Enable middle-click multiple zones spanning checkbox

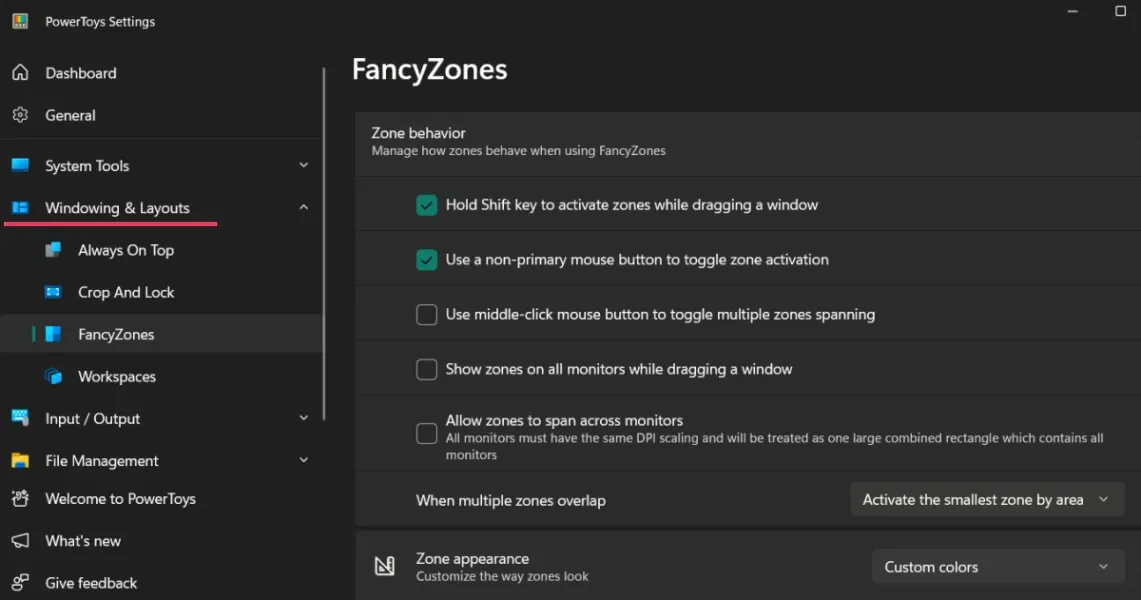tap(427, 314)
